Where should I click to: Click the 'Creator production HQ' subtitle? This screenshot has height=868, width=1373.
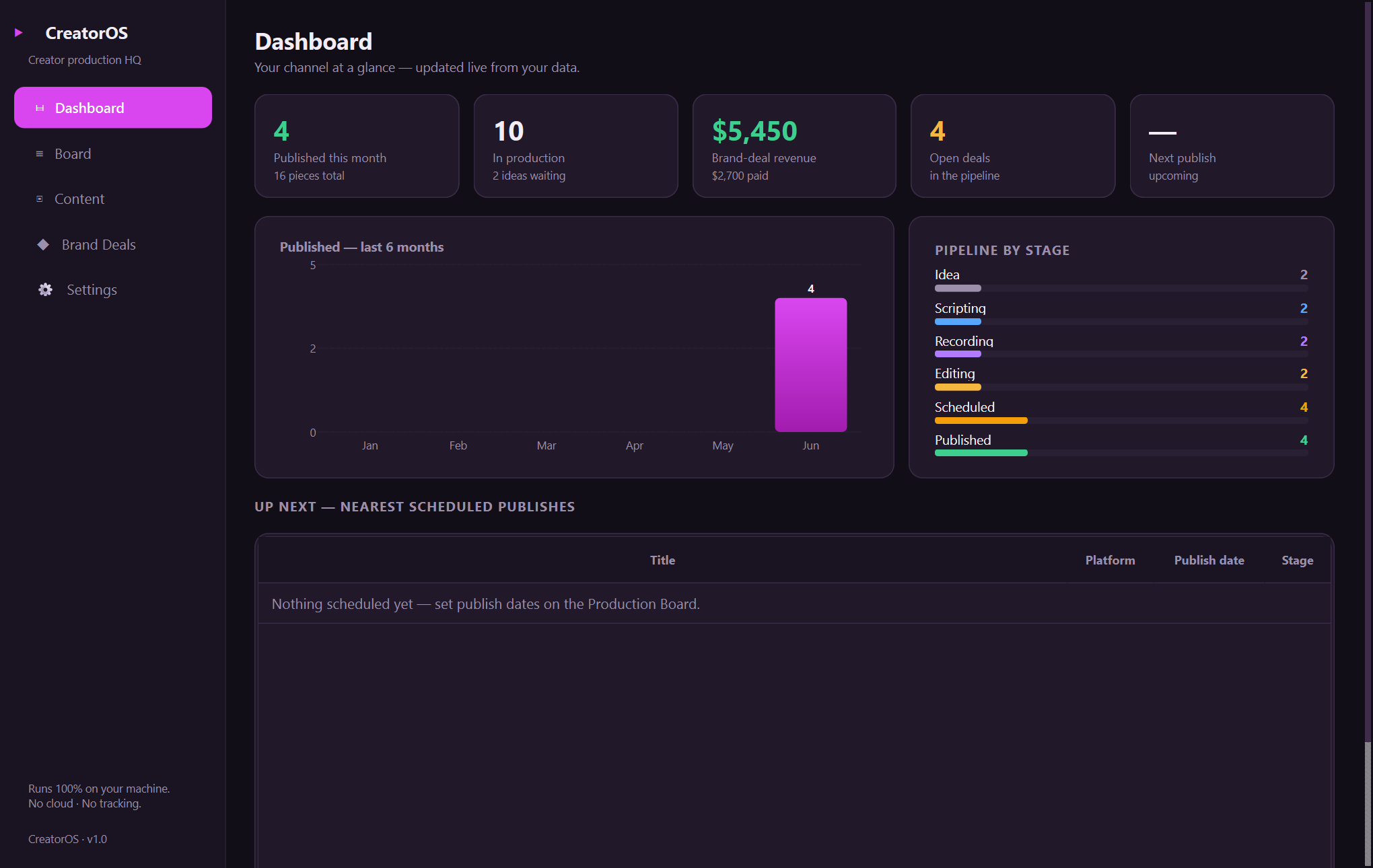85,60
